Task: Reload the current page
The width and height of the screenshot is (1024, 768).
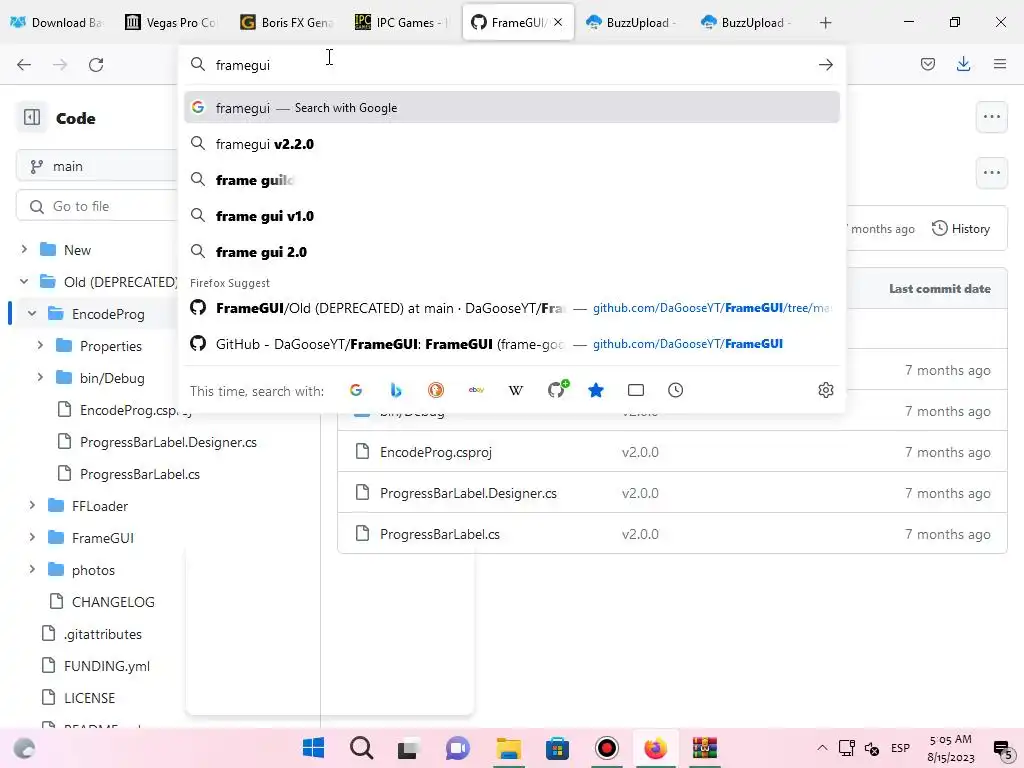Action: pyautogui.click(x=96, y=65)
